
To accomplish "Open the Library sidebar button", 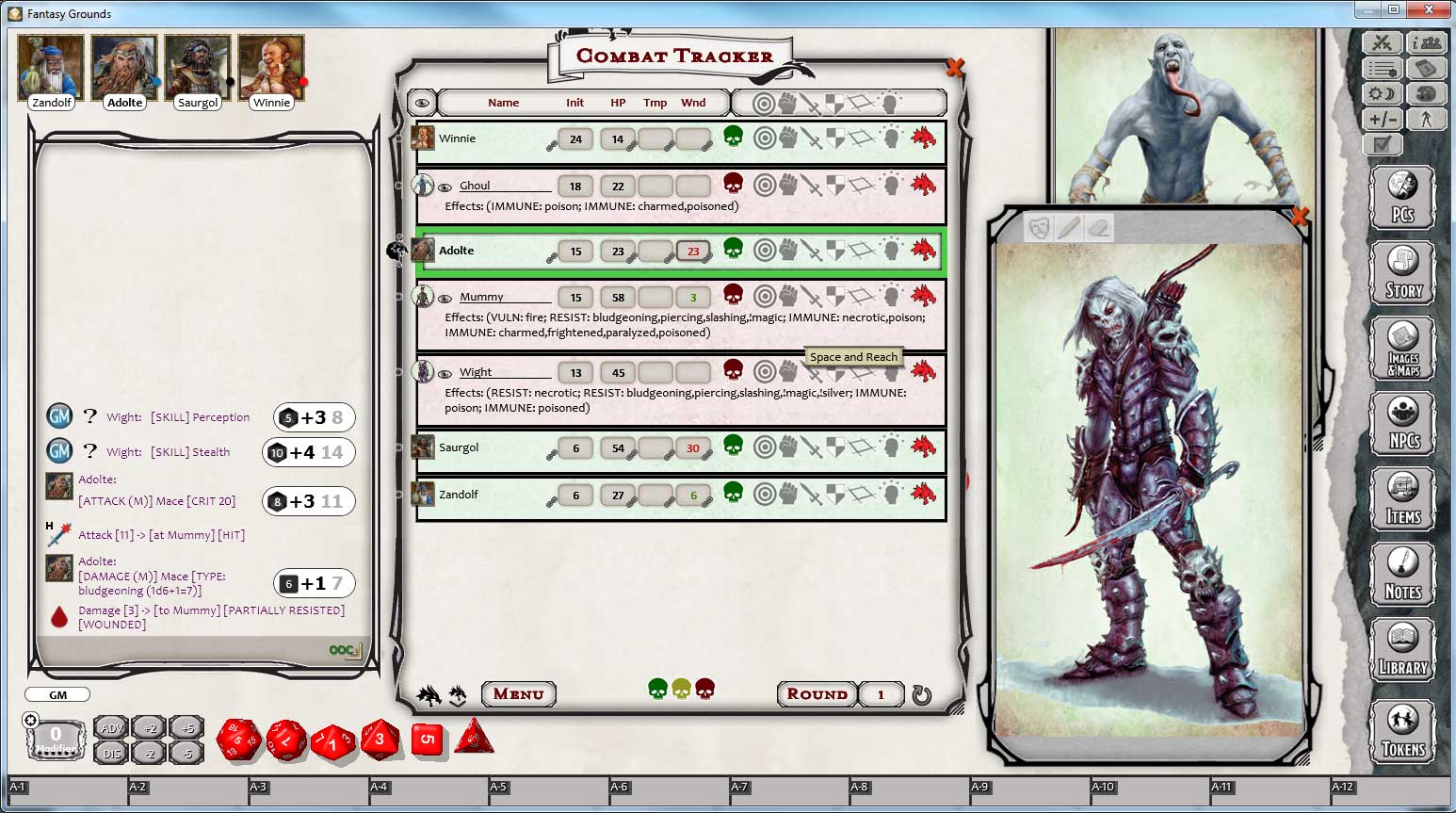I will [x=1402, y=650].
